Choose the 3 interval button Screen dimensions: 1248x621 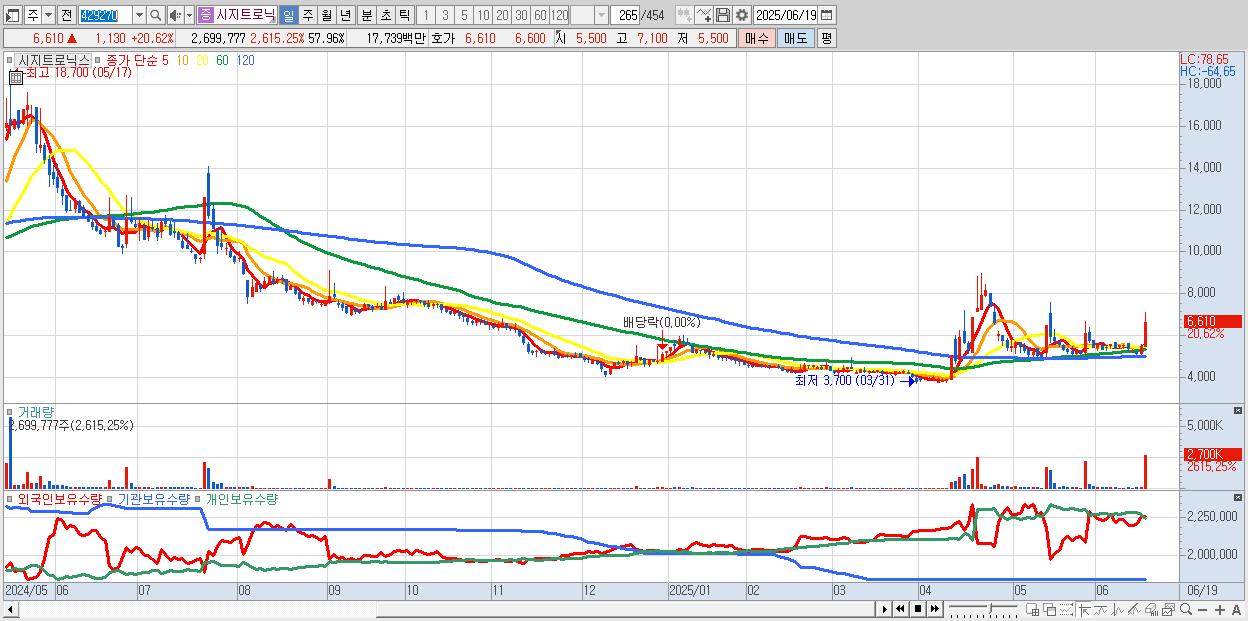(x=445, y=15)
